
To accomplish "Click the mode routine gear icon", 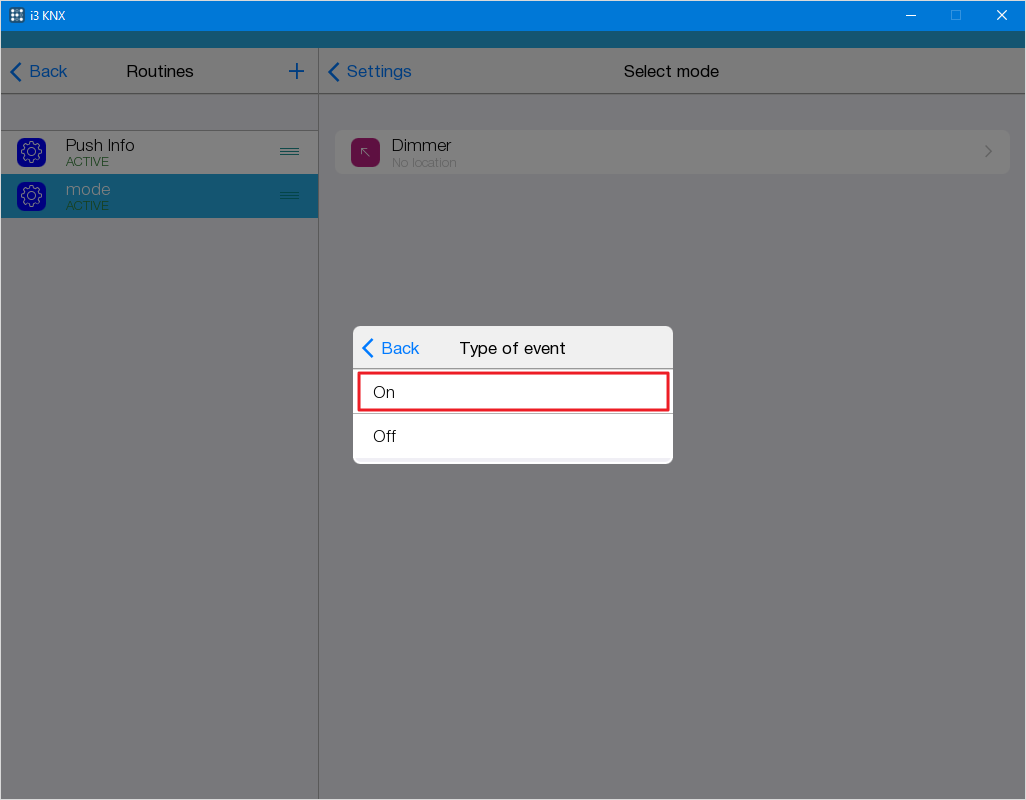I will [31, 196].
